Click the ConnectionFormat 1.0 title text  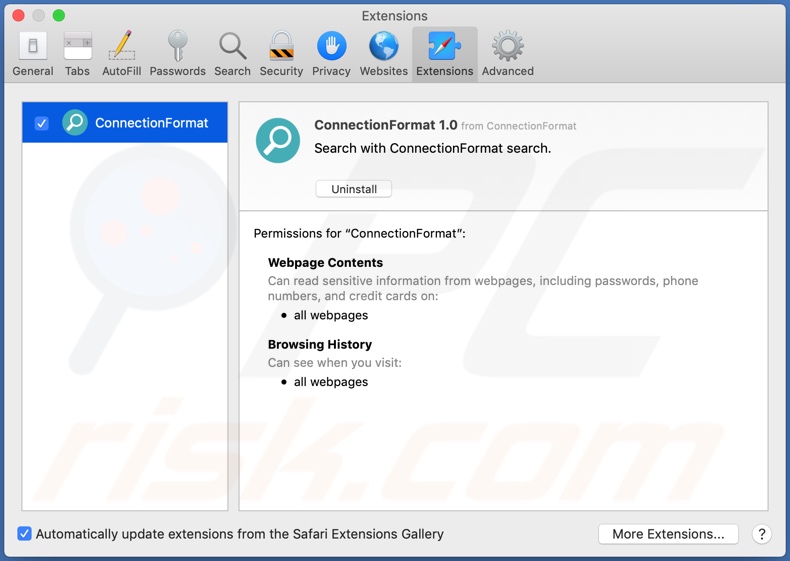(x=385, y=125)
